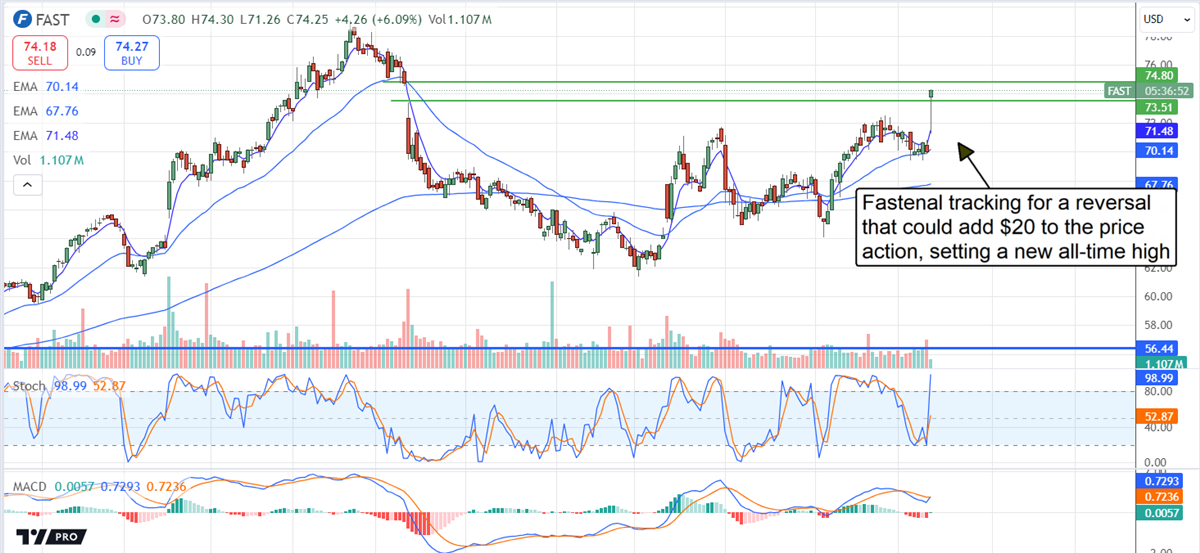
Task: Select the EMA 67.76 indicator legend
Action: 46,111
